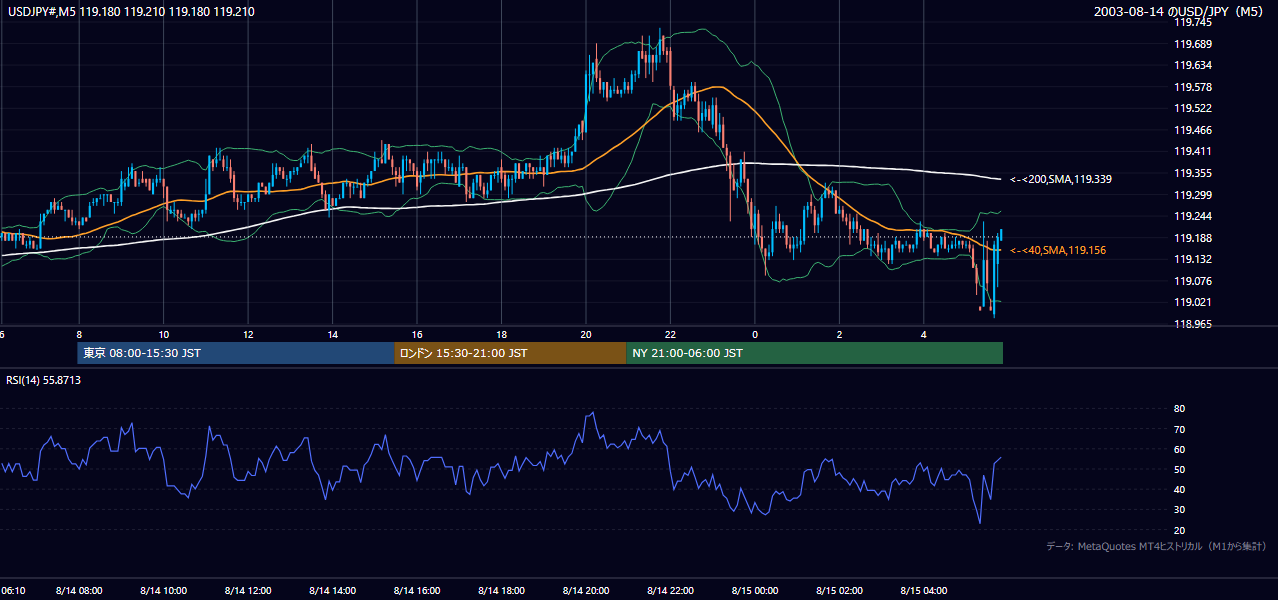Click the '2003-08-14 のUSD/JPY (M5)' chart title

tap(1179, 11)
